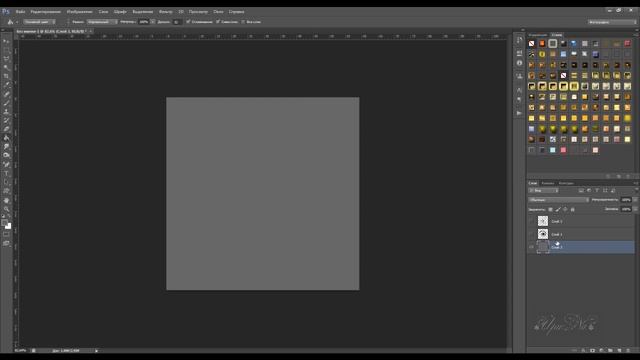Open the Actions panel play icon

tap(519, 113)
